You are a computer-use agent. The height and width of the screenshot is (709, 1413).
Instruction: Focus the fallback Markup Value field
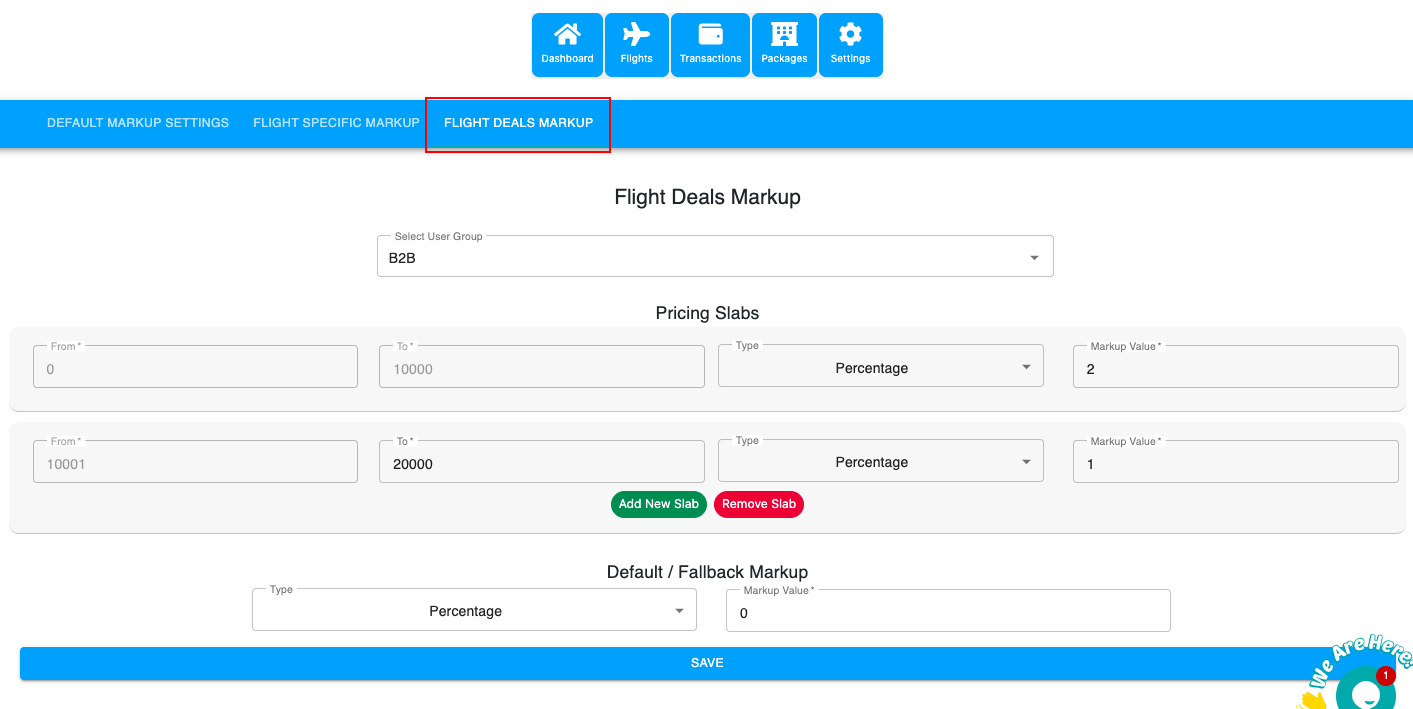(x=947, y=613)
